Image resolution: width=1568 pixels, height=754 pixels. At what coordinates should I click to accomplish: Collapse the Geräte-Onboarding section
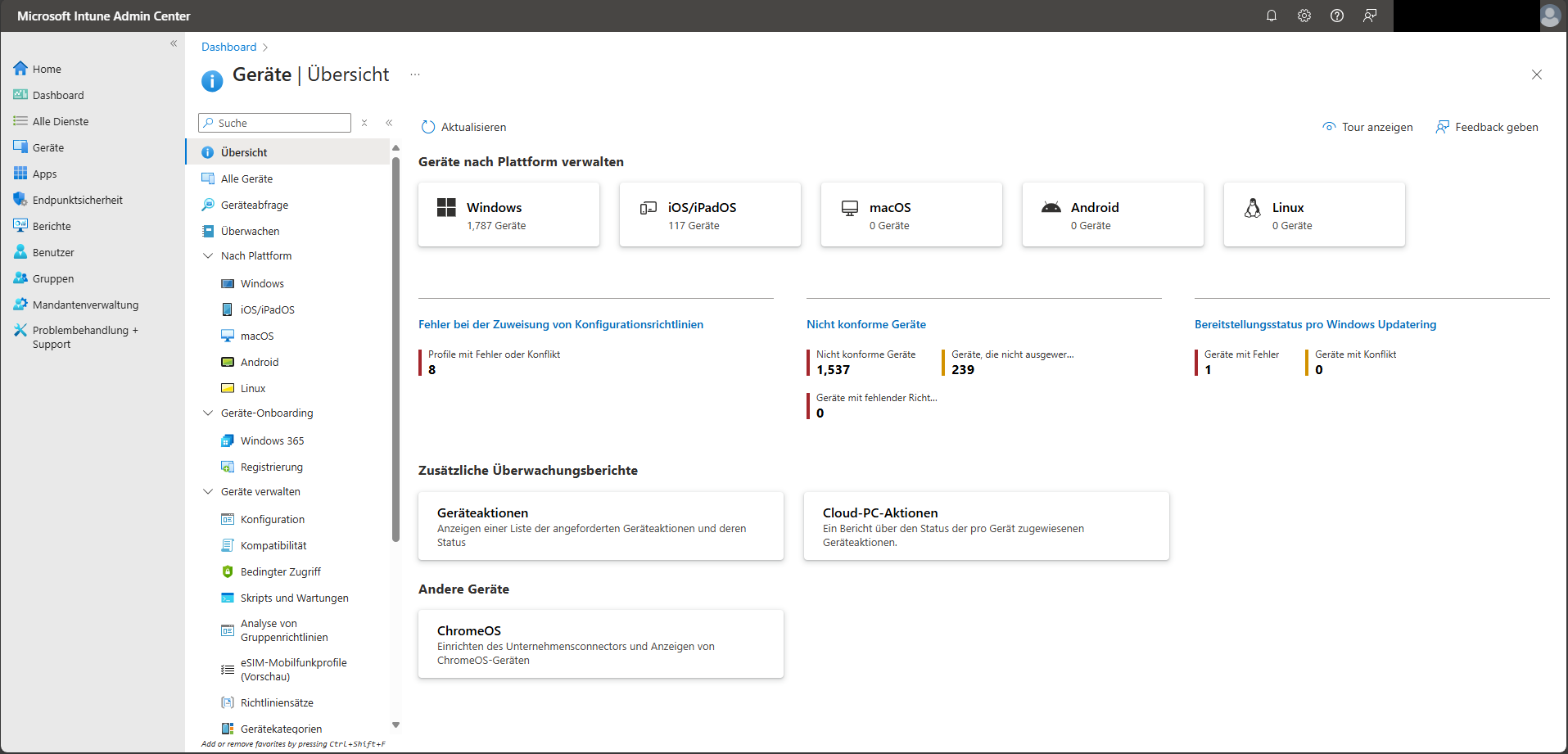point(208,413)
